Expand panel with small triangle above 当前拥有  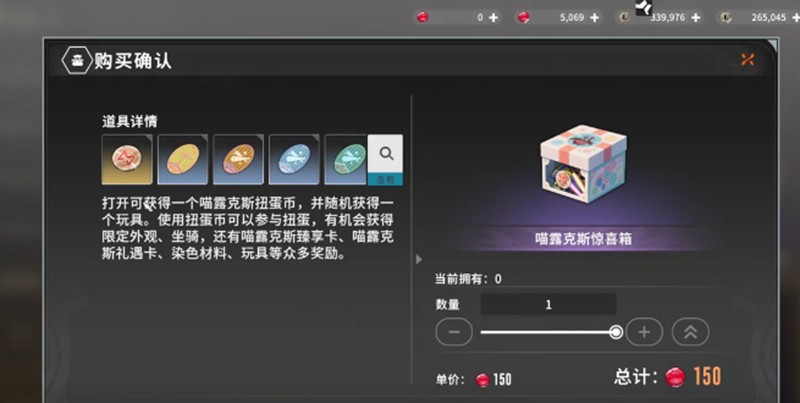[x=419, y=260]
